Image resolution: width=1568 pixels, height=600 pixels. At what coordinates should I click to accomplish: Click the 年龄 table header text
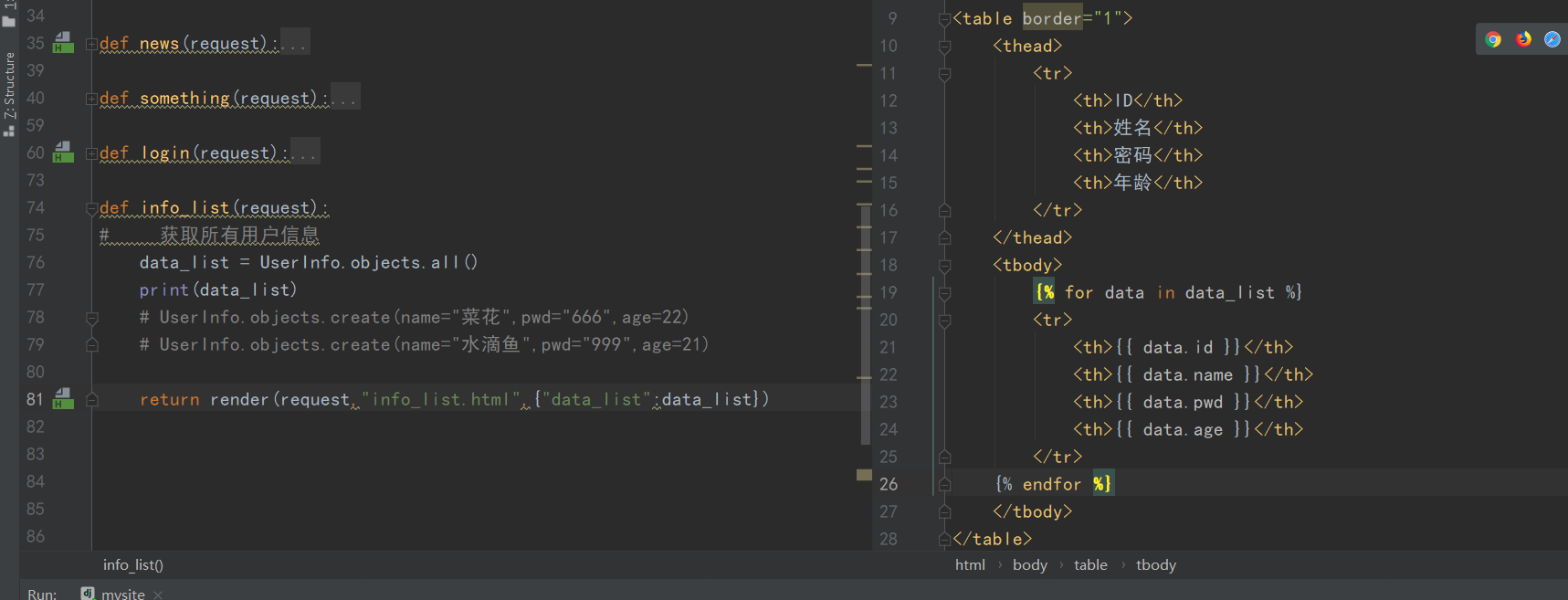[1132, 183]
